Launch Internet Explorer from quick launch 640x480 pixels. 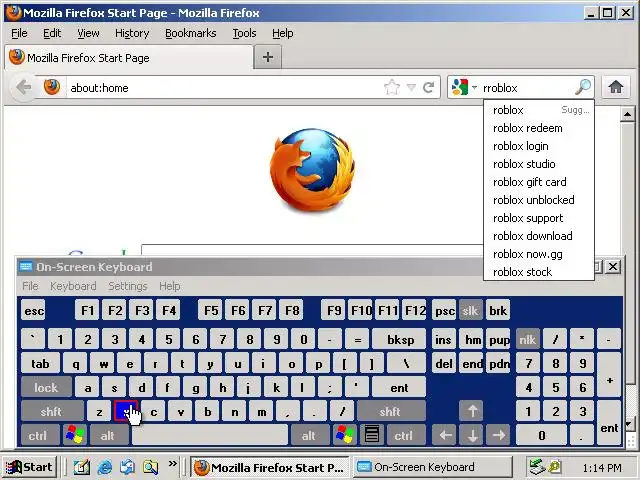pos(104,467)
